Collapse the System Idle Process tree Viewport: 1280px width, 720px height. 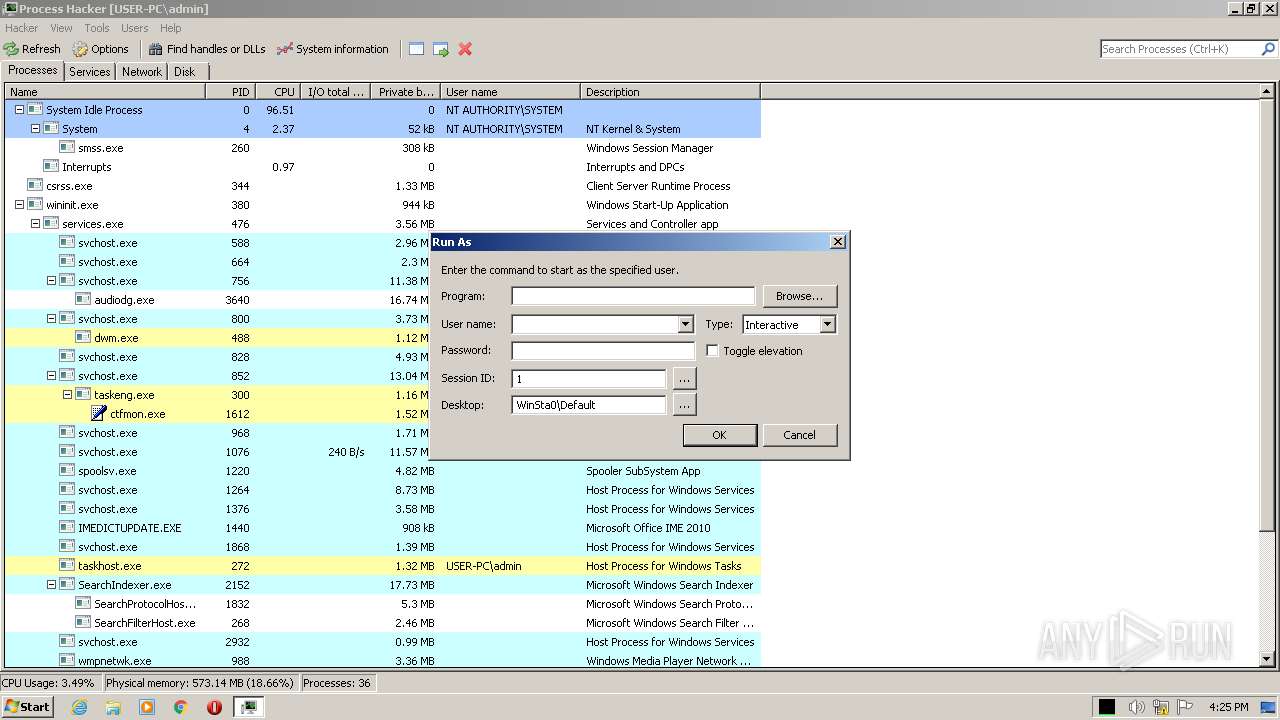19,109
